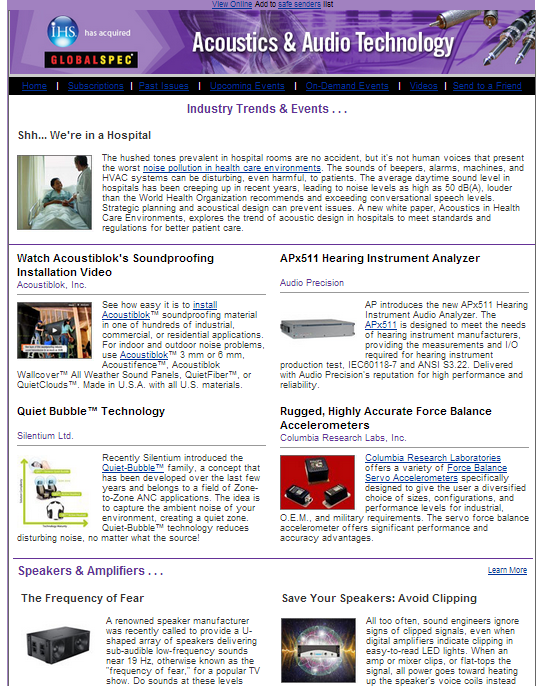
Task: Click Send to a Friend link
Action: 487,86
